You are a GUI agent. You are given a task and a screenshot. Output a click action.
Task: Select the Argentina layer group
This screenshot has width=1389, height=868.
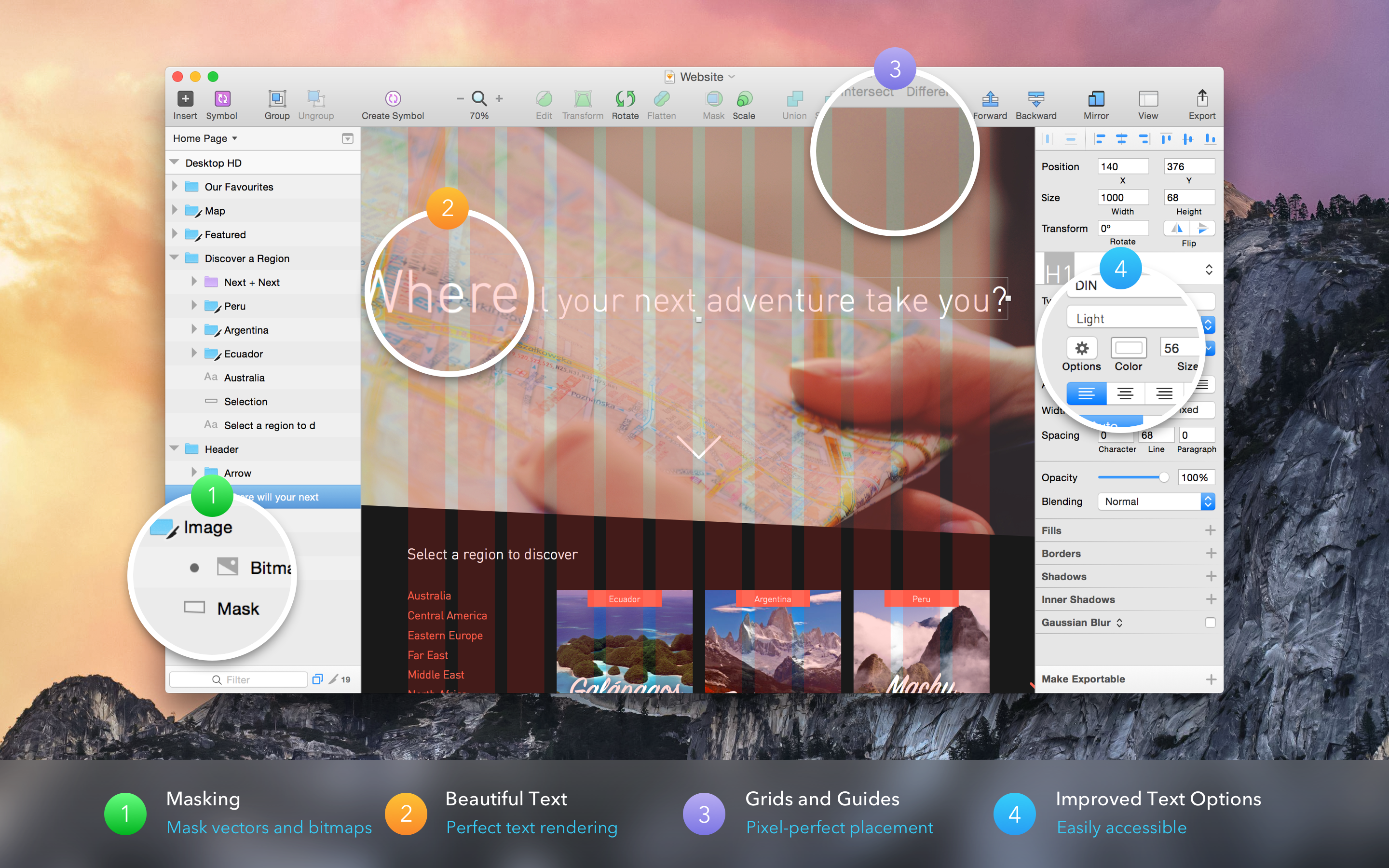pos(263,330)
